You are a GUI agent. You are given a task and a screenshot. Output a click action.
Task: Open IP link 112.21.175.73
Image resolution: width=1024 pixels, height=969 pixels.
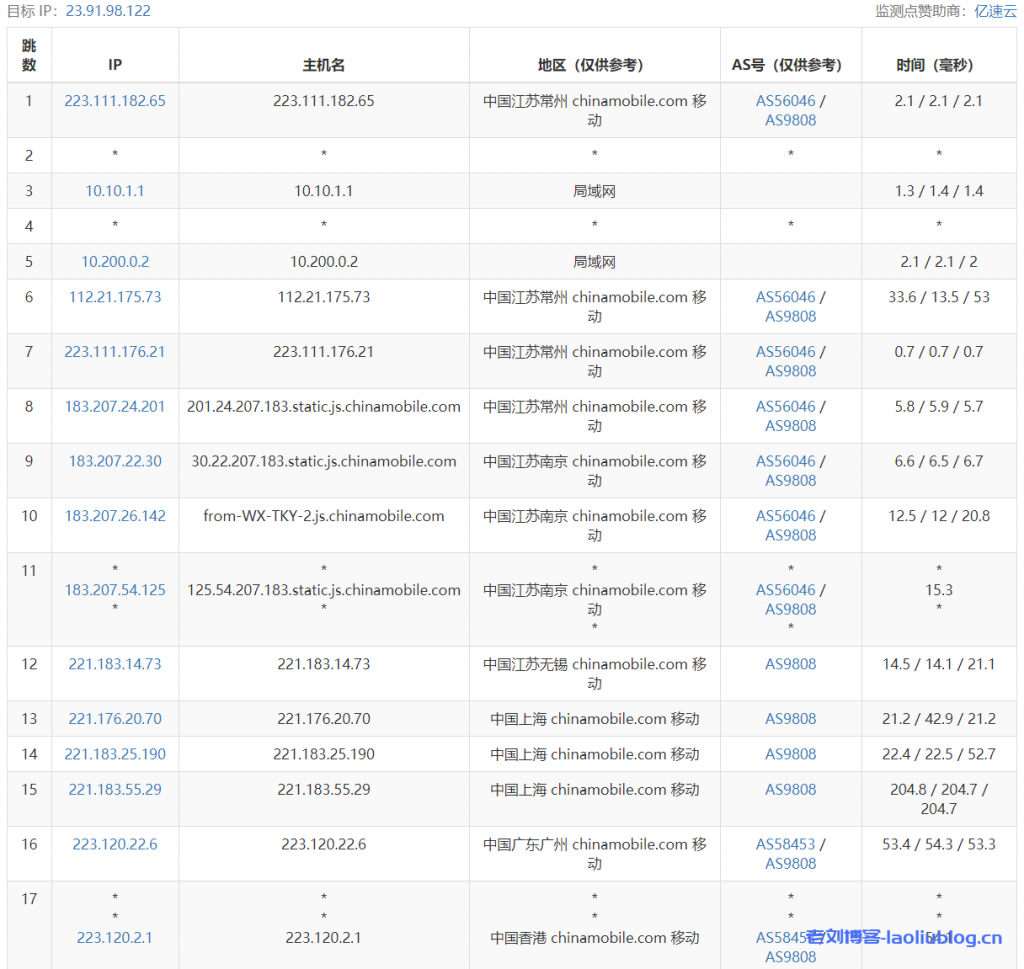114,296
